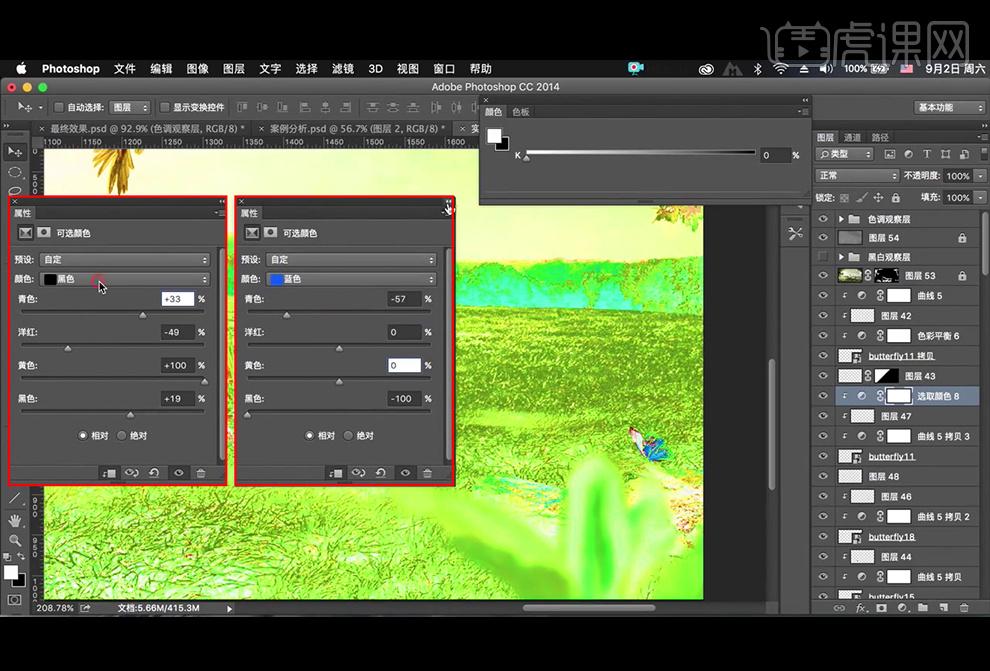The image size is (990, 671).
Task: Click the K value field in Color panel
Action: click(773, 155)
